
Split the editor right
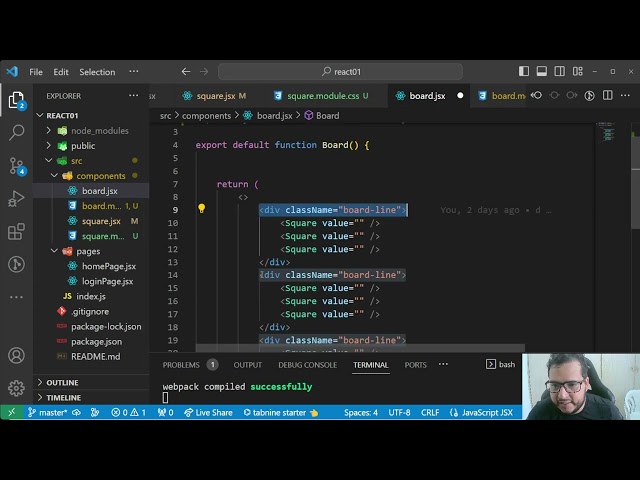(x=608, y=96)
